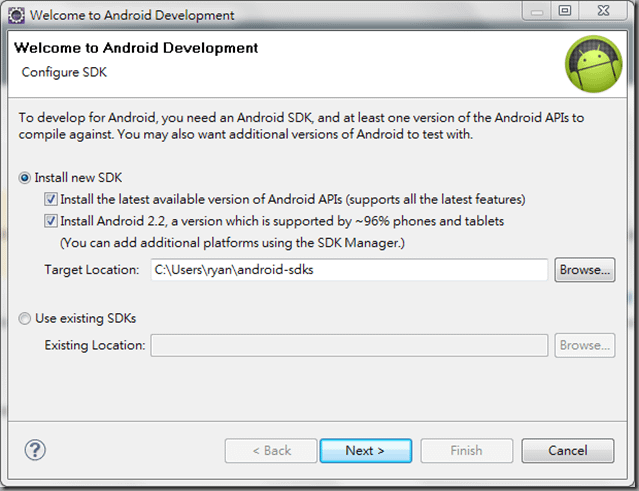
Task: Click the Target Location path field
Action: [349, 270]
